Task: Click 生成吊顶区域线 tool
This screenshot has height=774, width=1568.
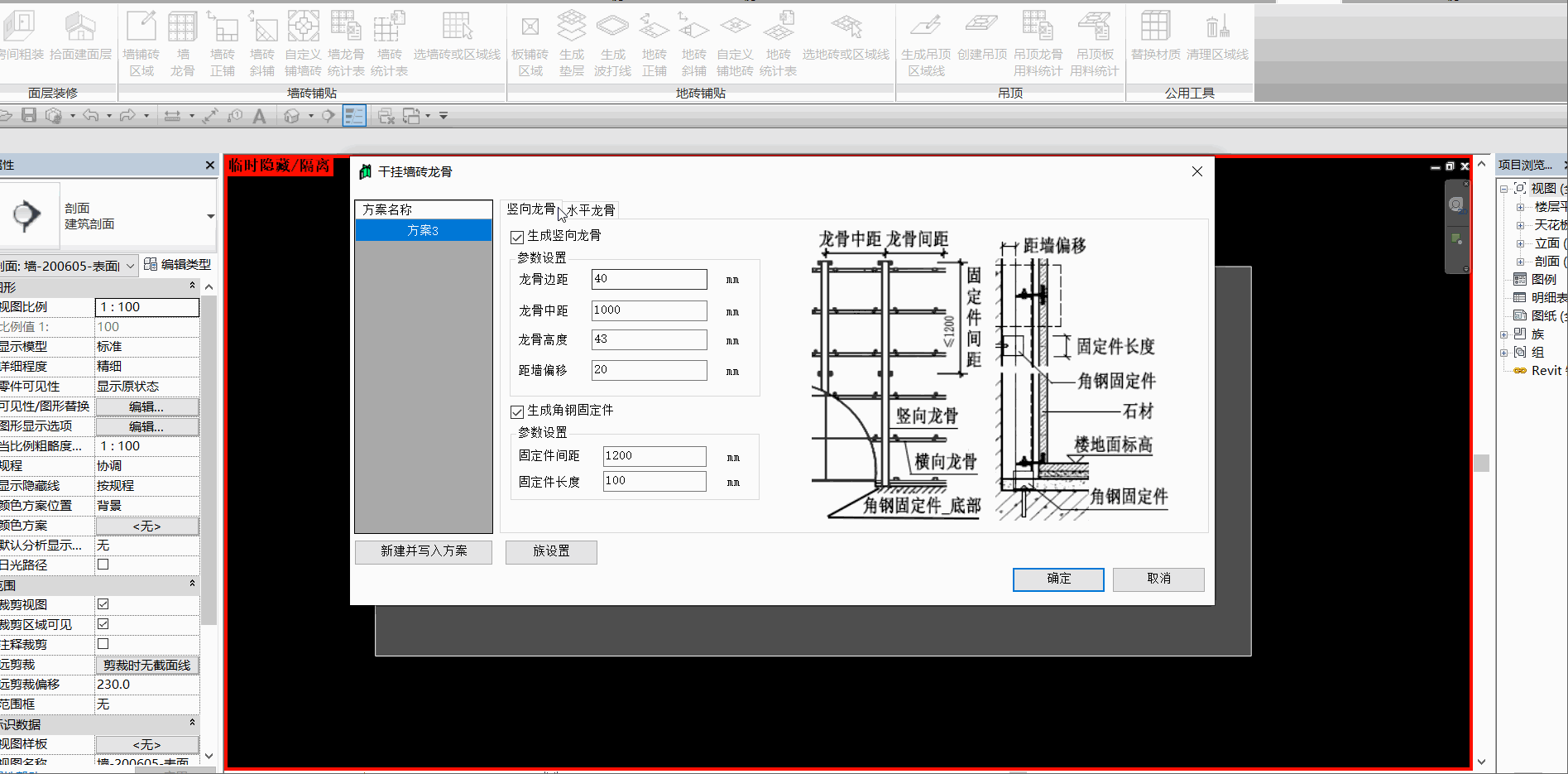Action: (926, 44)
